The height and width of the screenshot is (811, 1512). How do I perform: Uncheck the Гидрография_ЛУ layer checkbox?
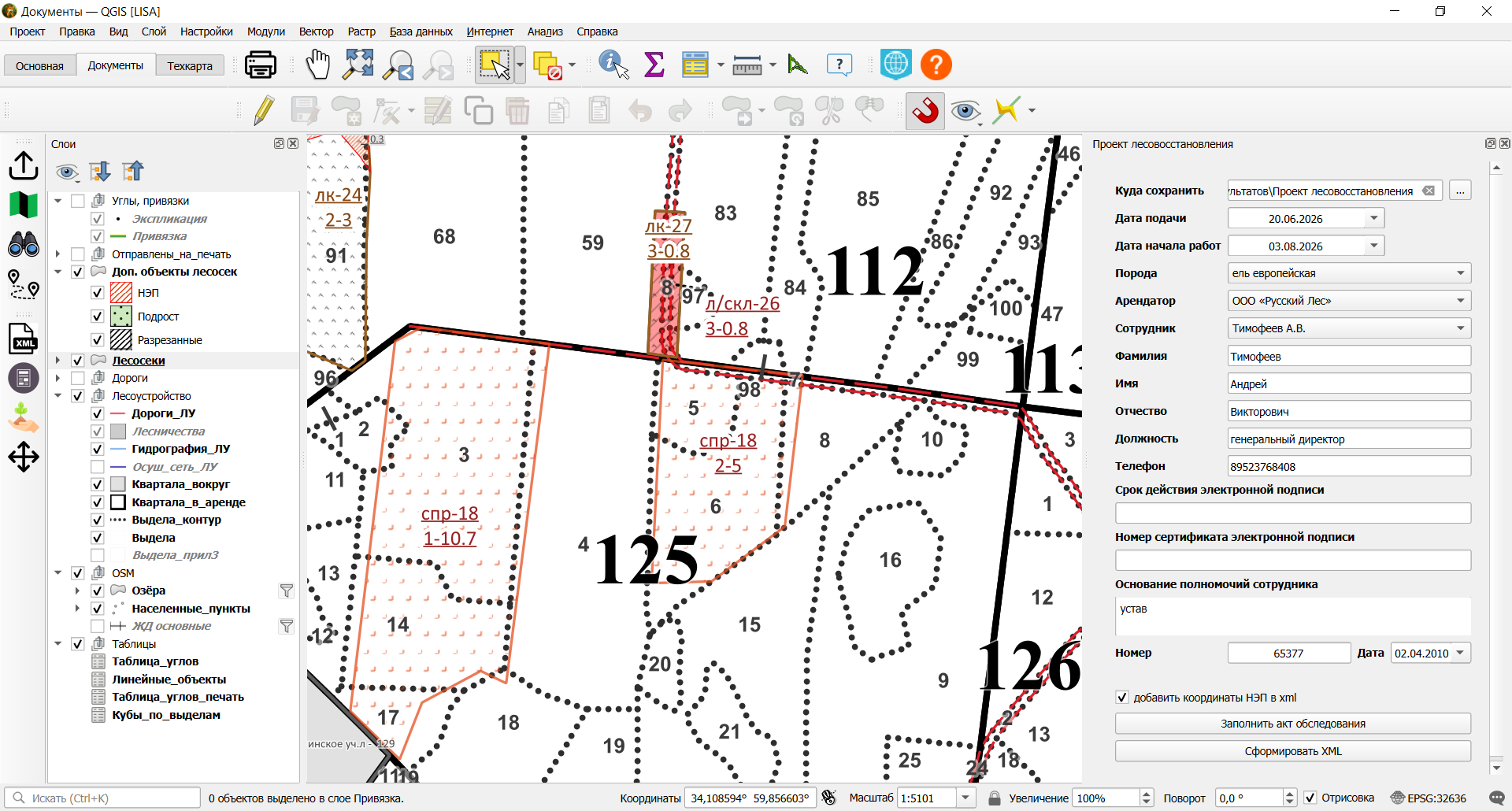[x=98, y=449]
